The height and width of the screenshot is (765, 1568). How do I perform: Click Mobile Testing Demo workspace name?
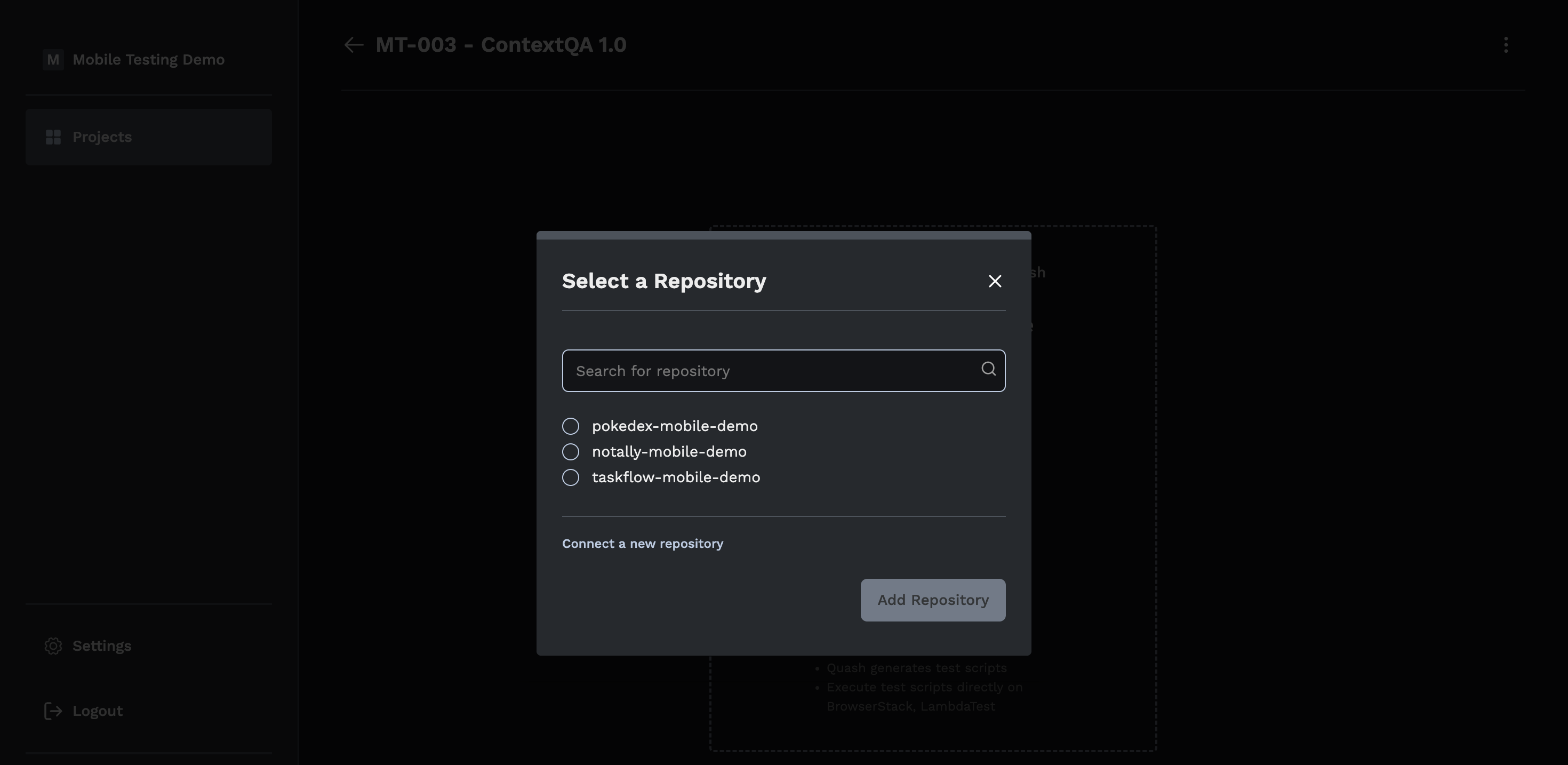point(148,60)
